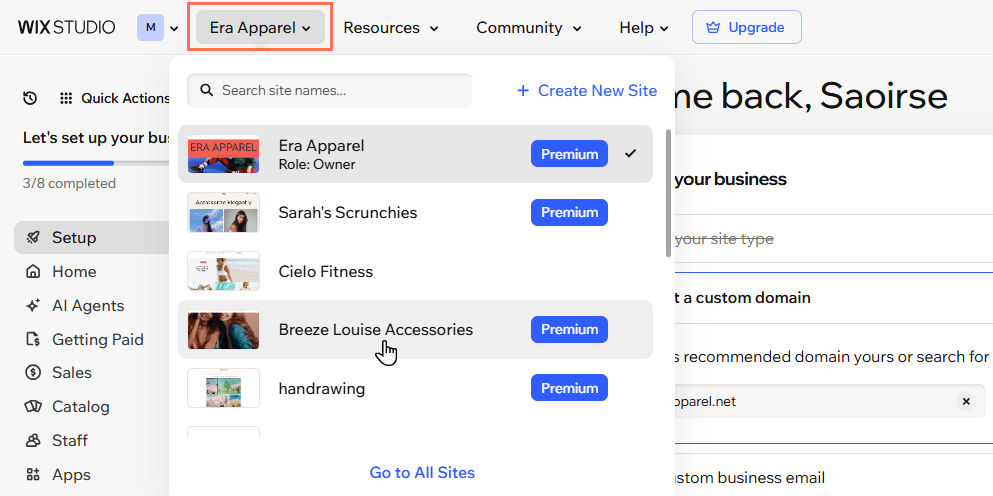The image size is (993, 496).
Task: Clear the recommended domain with X button
Action: (x=966, y=402)
